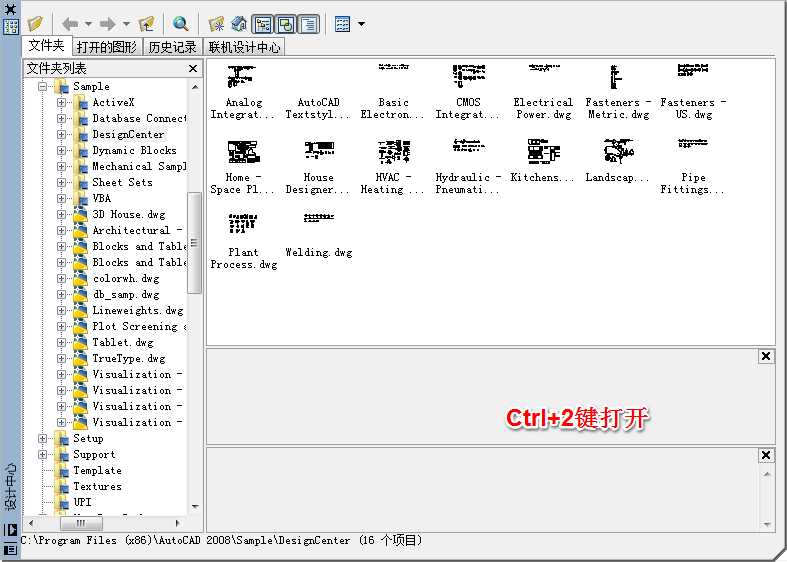
Task: Click the Views icon in toolbar
Action: click(x=342, y=24)
